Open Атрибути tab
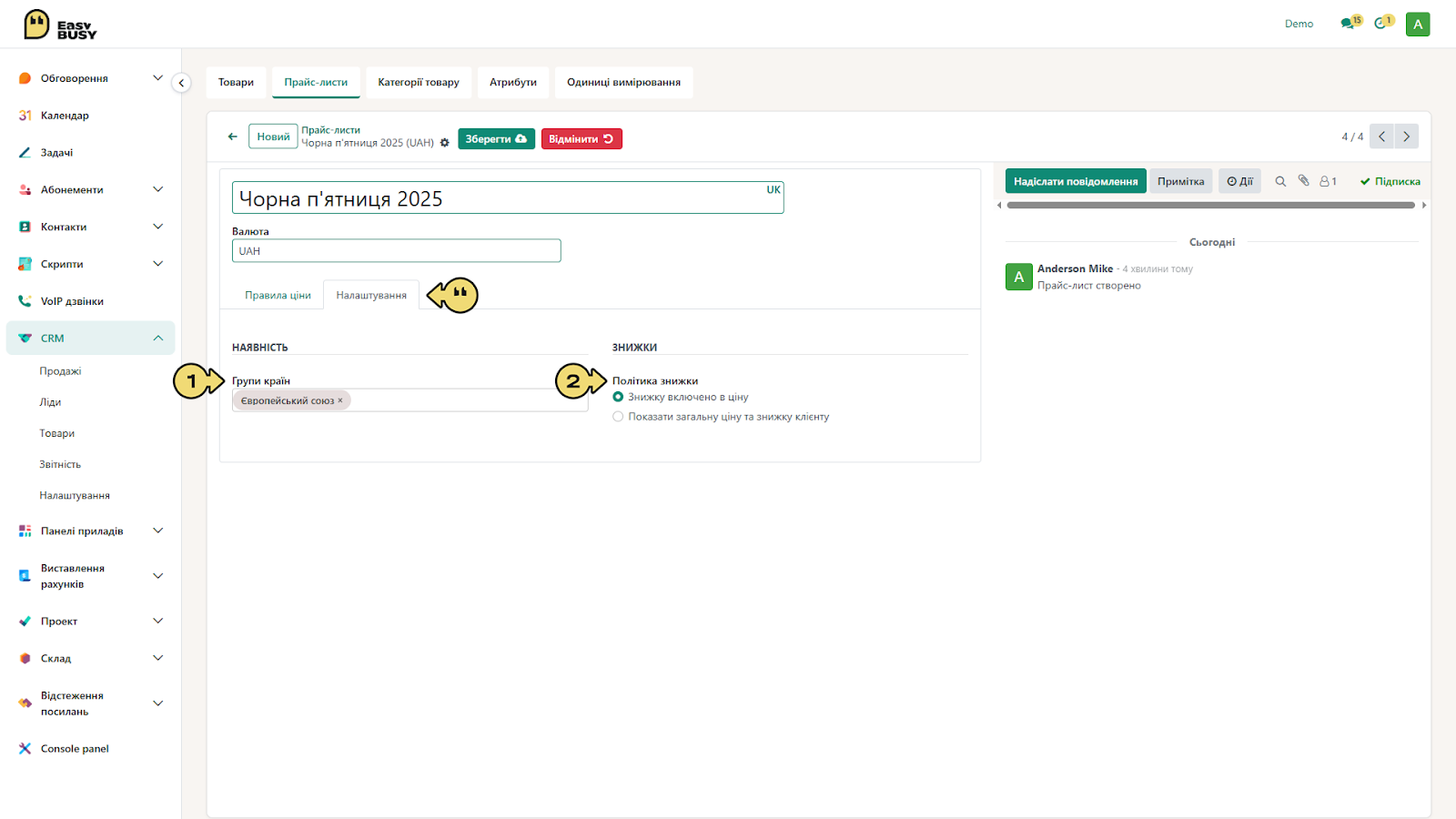The height and width of the screenshot is (819, 1456). [513, 82]
